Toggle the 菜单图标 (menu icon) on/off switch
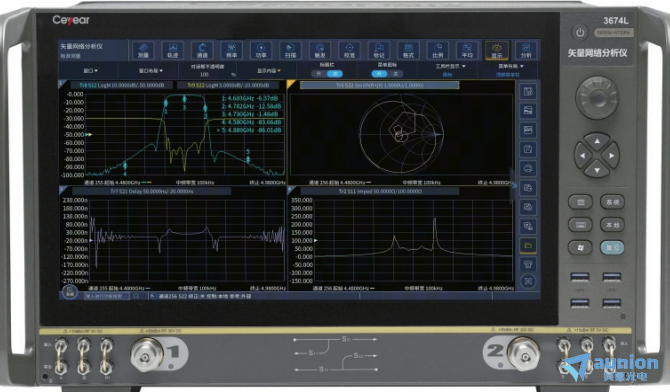This screenshot has width=670, height=392. [x=387, y=74]
